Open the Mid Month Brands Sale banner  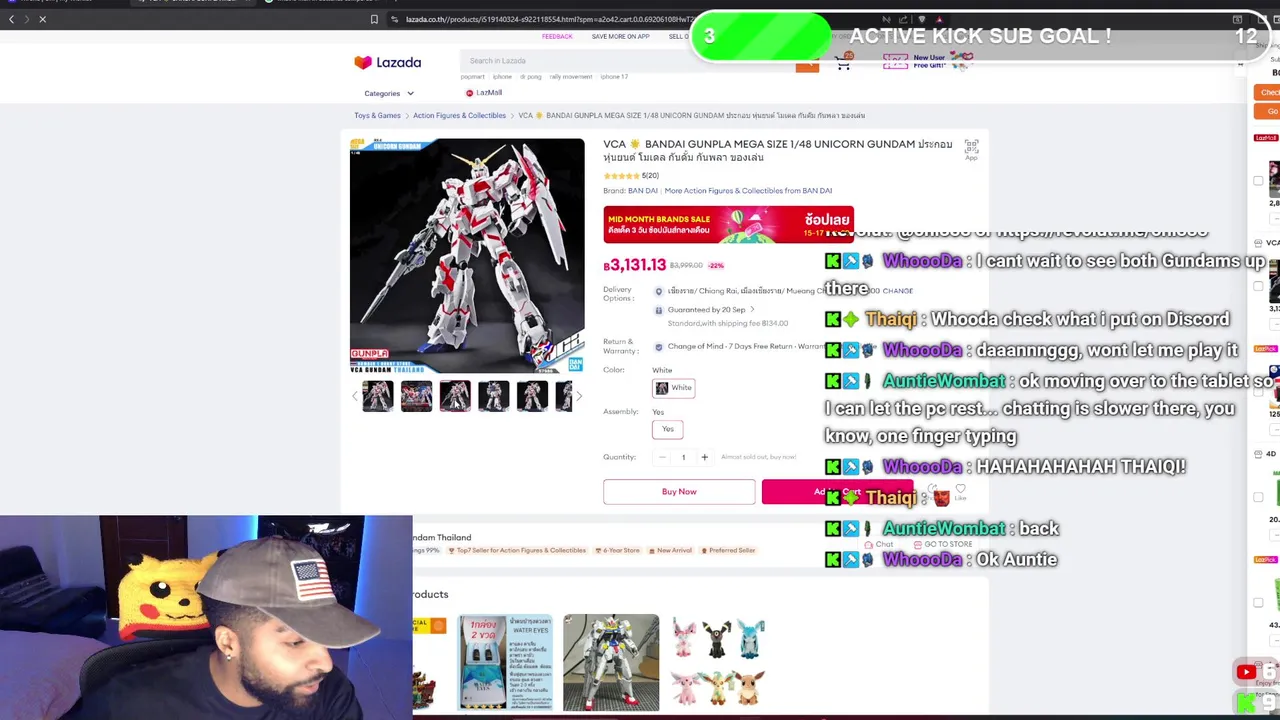(728, 224)
